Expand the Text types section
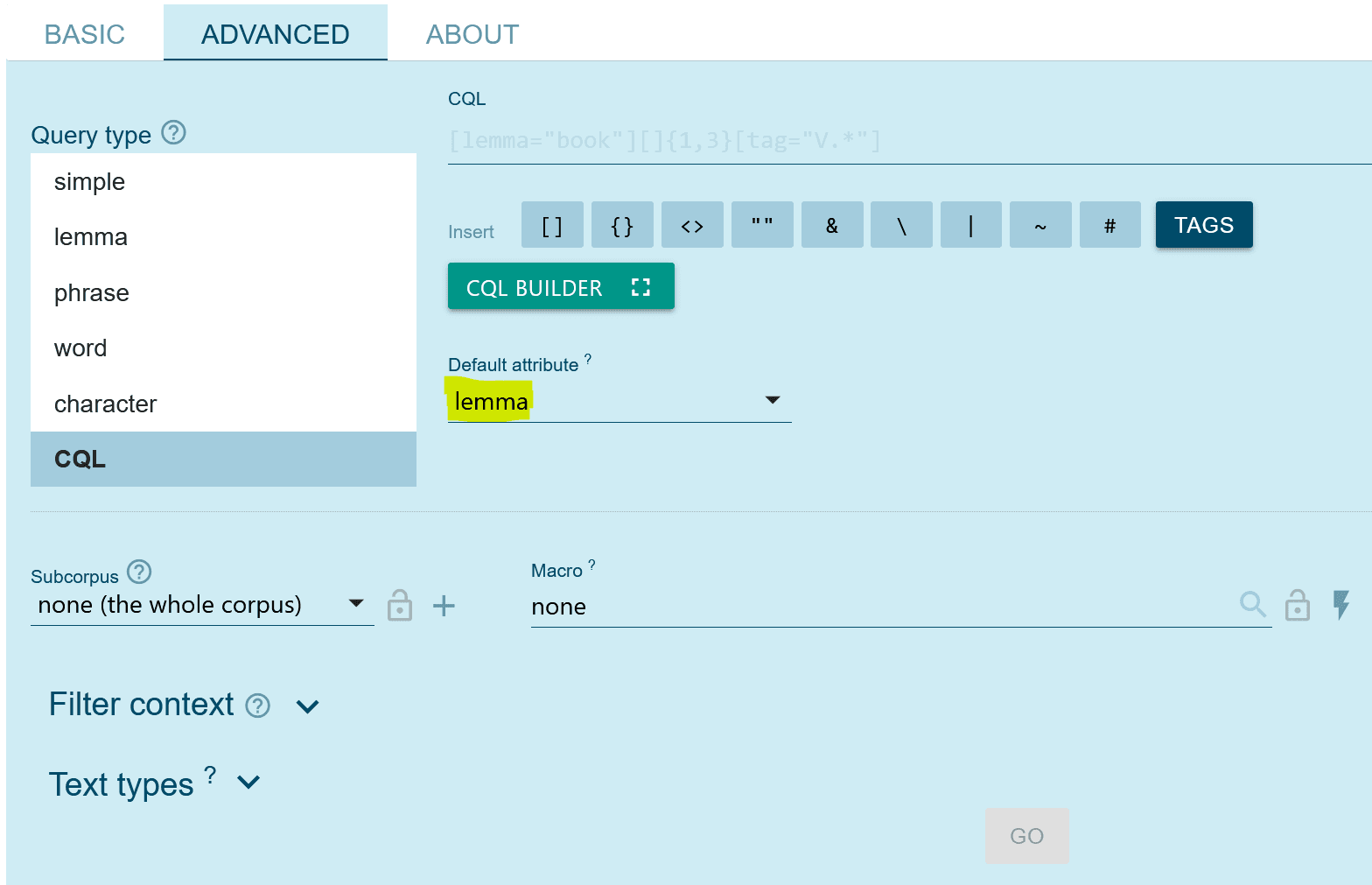The height and width of the screenshot is (885, 1372). pyautogui.click(x=248, y=783)
